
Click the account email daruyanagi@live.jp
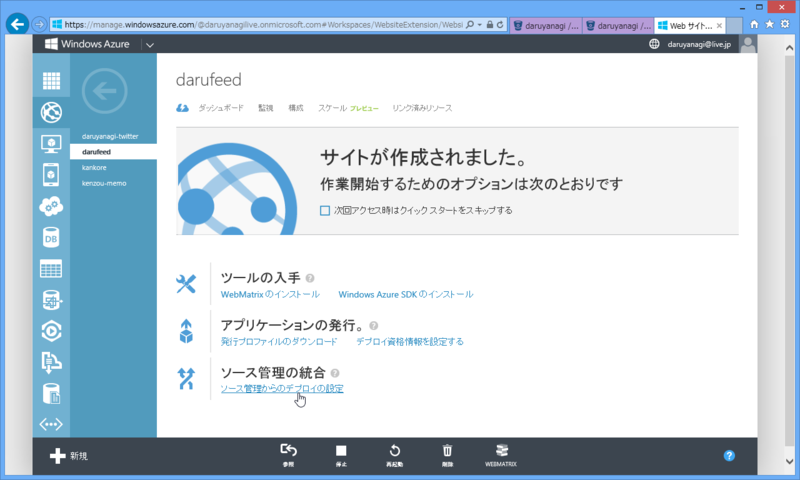click(x=699, y=44)
